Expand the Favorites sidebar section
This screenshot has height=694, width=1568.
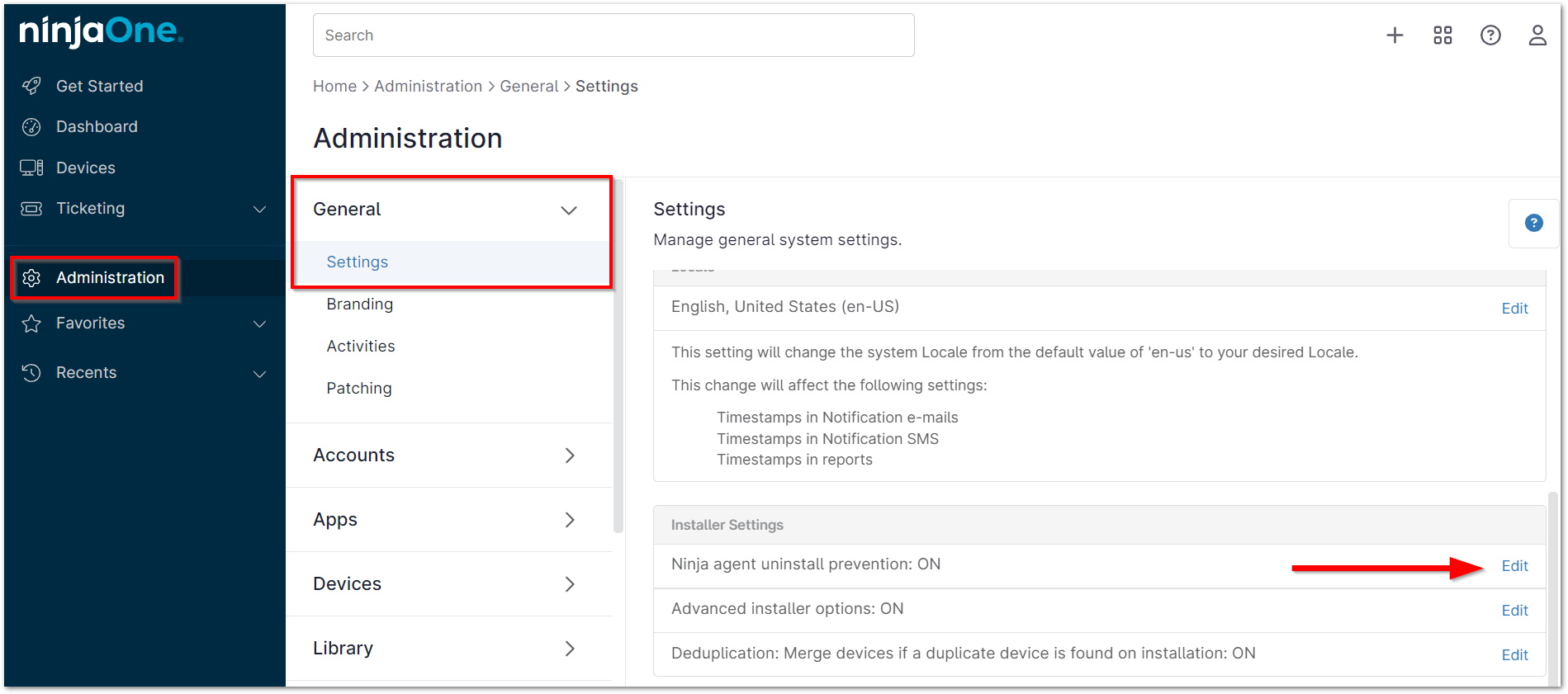[259, 323]
